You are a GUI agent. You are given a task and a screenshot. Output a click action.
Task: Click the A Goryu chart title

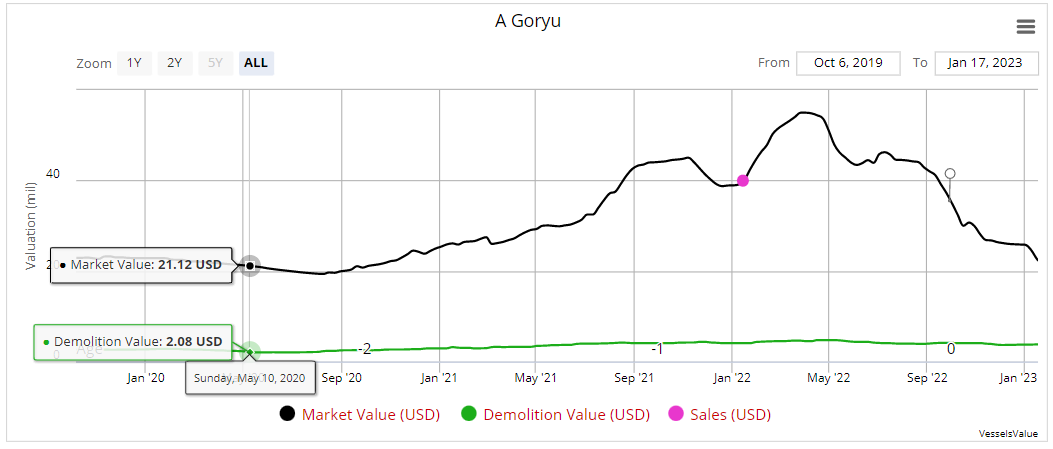528,21
